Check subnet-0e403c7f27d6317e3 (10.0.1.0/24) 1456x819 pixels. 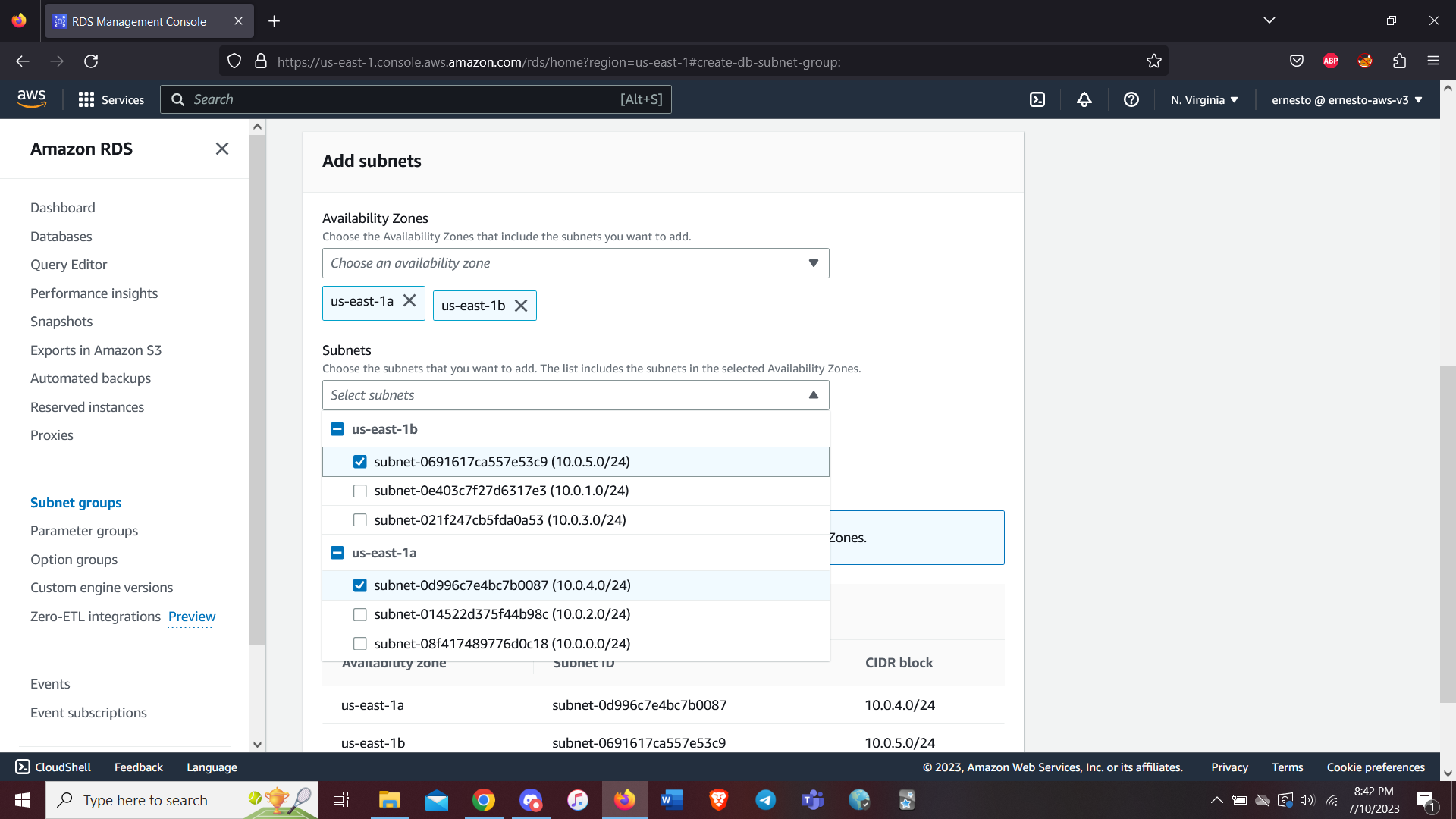[x=360, y=491]
